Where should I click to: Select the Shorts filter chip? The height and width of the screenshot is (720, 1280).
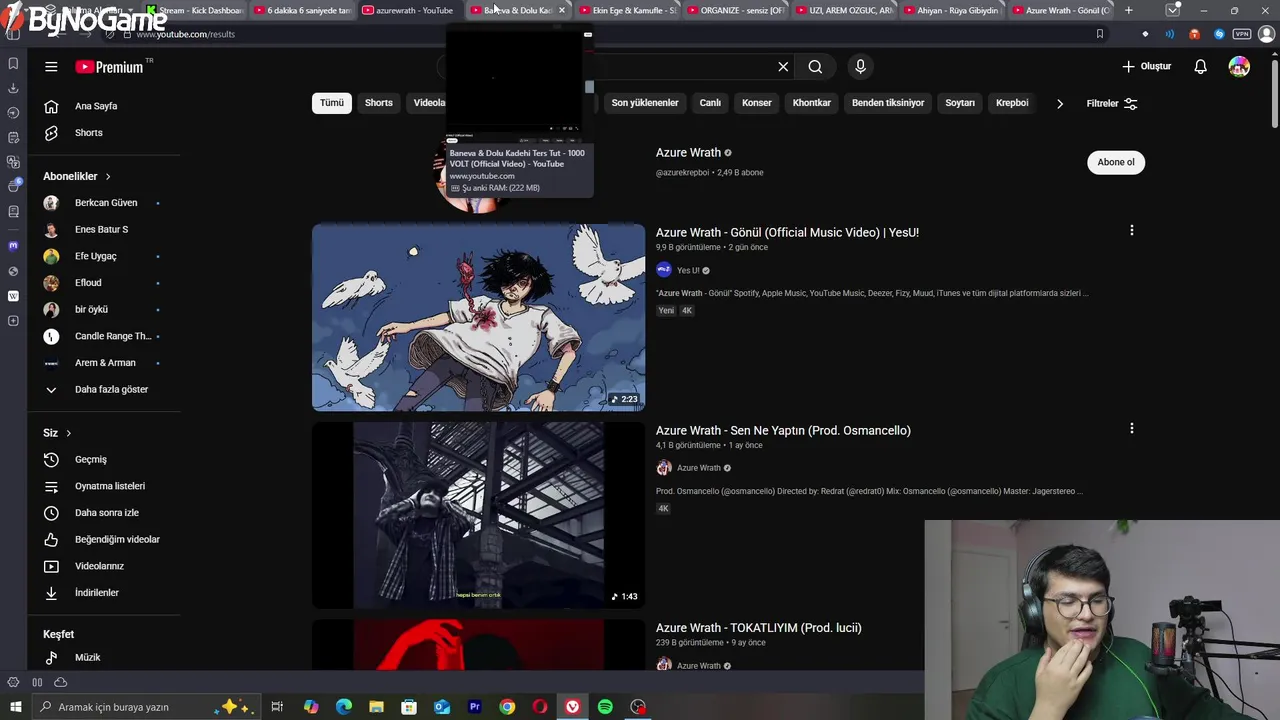coord(379,103)
